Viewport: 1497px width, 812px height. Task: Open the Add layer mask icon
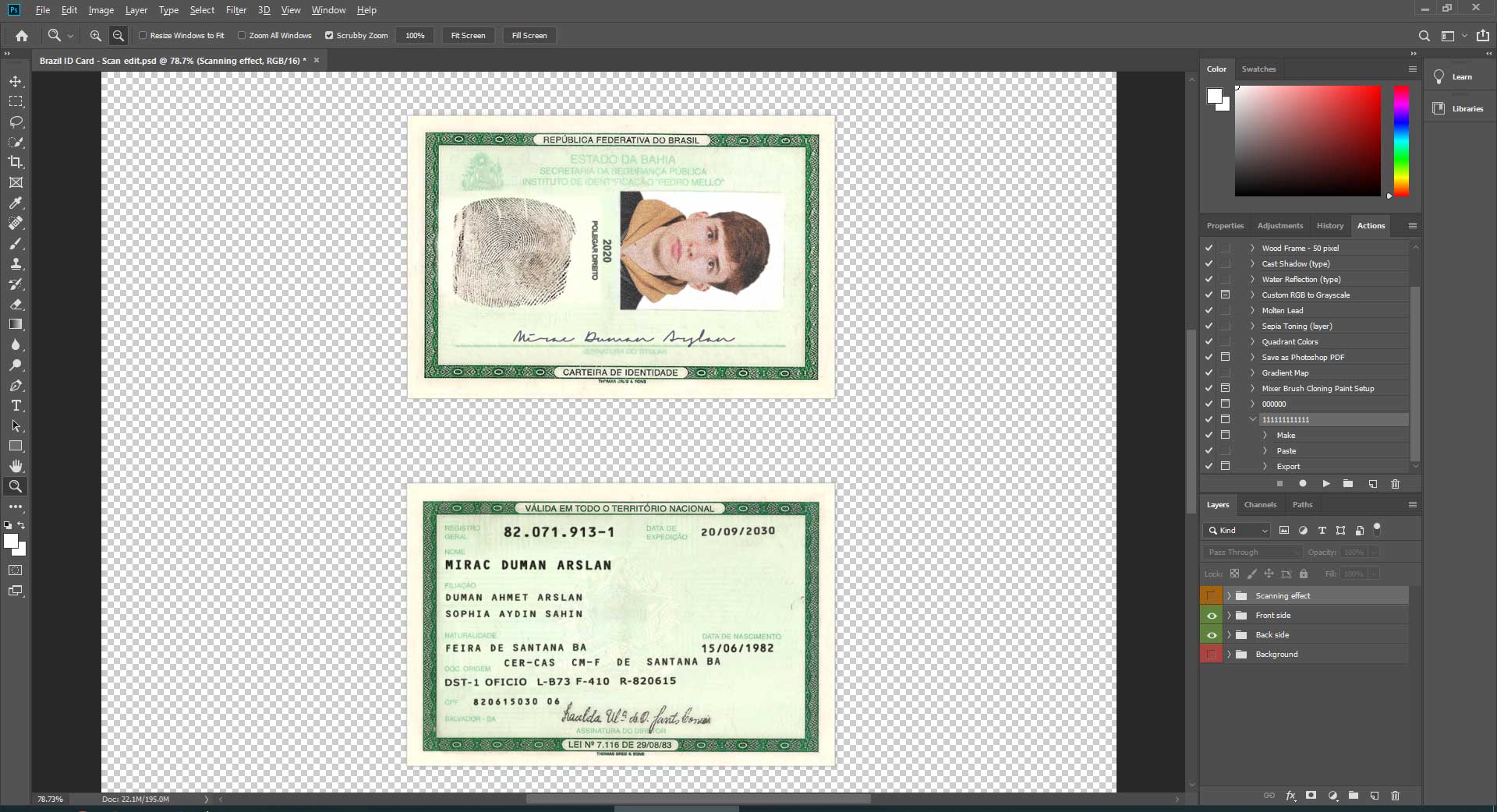1311,796
